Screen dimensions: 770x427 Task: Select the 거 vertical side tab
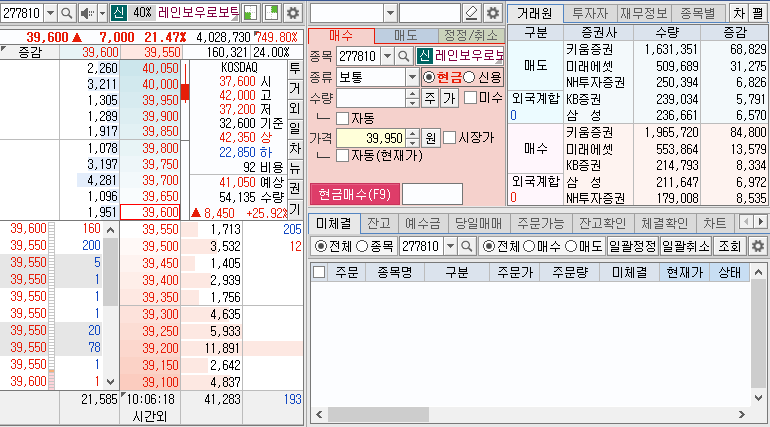pyautogui.click(x=295, y=88)
